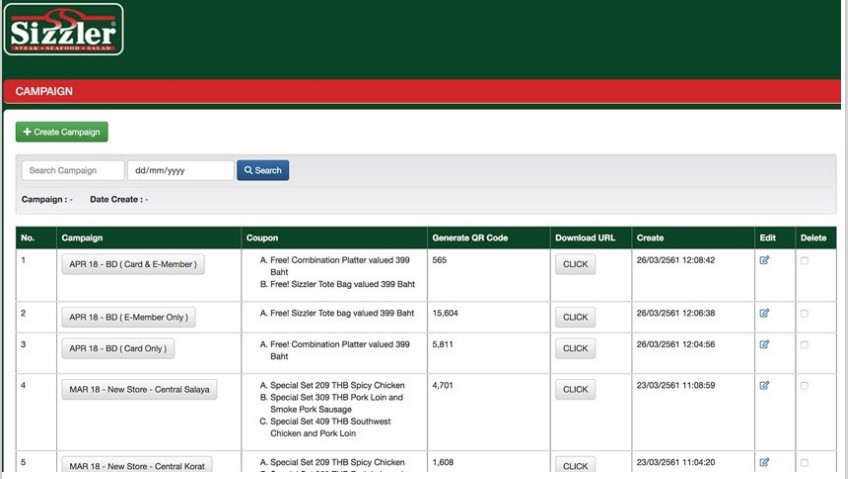848x479 pixels.
Task: Edit the APR 18 - BD ( Card Only ) campaign
Action: (x=764, y=344)
